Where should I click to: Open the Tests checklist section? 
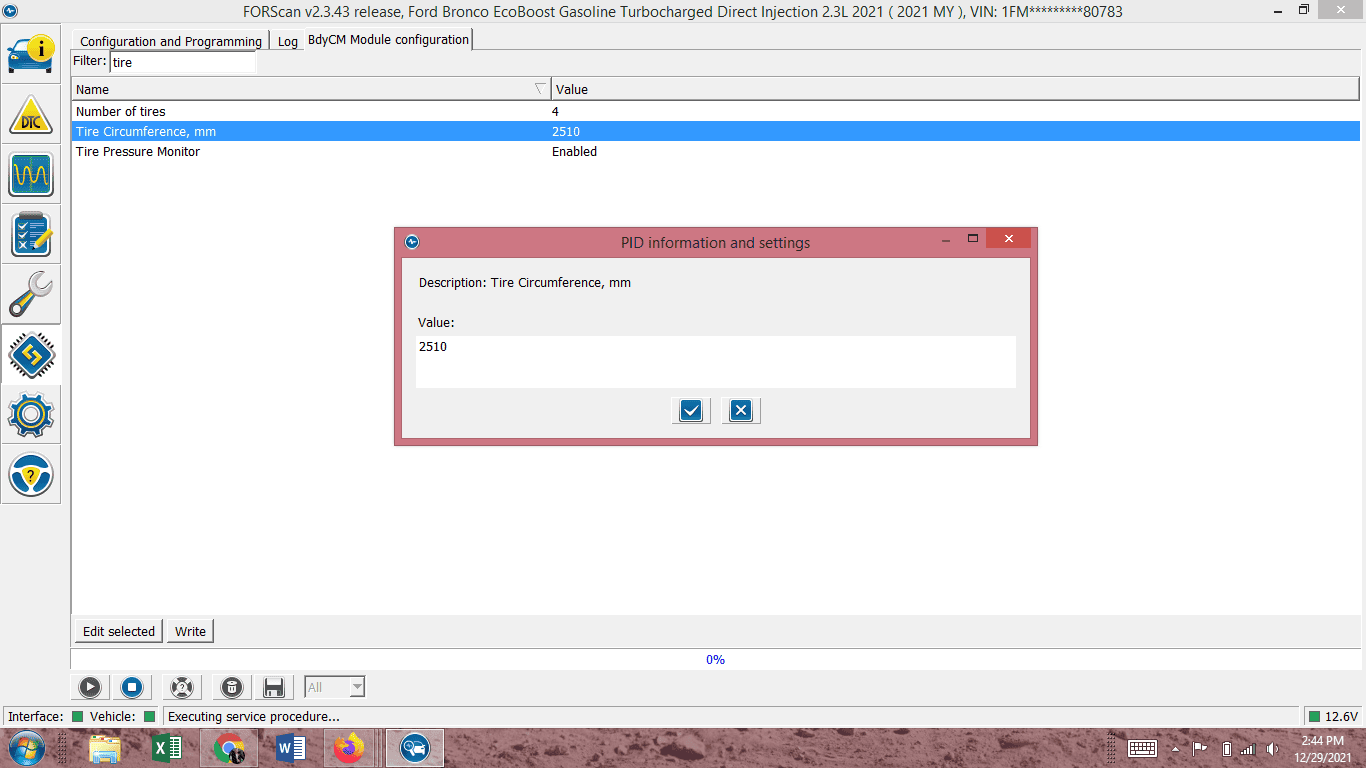31,235
